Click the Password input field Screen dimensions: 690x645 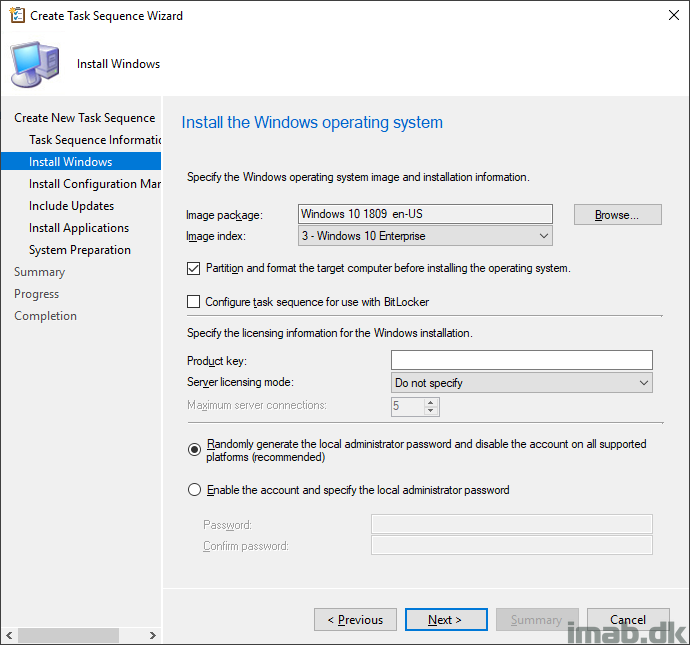pos(511,524)
